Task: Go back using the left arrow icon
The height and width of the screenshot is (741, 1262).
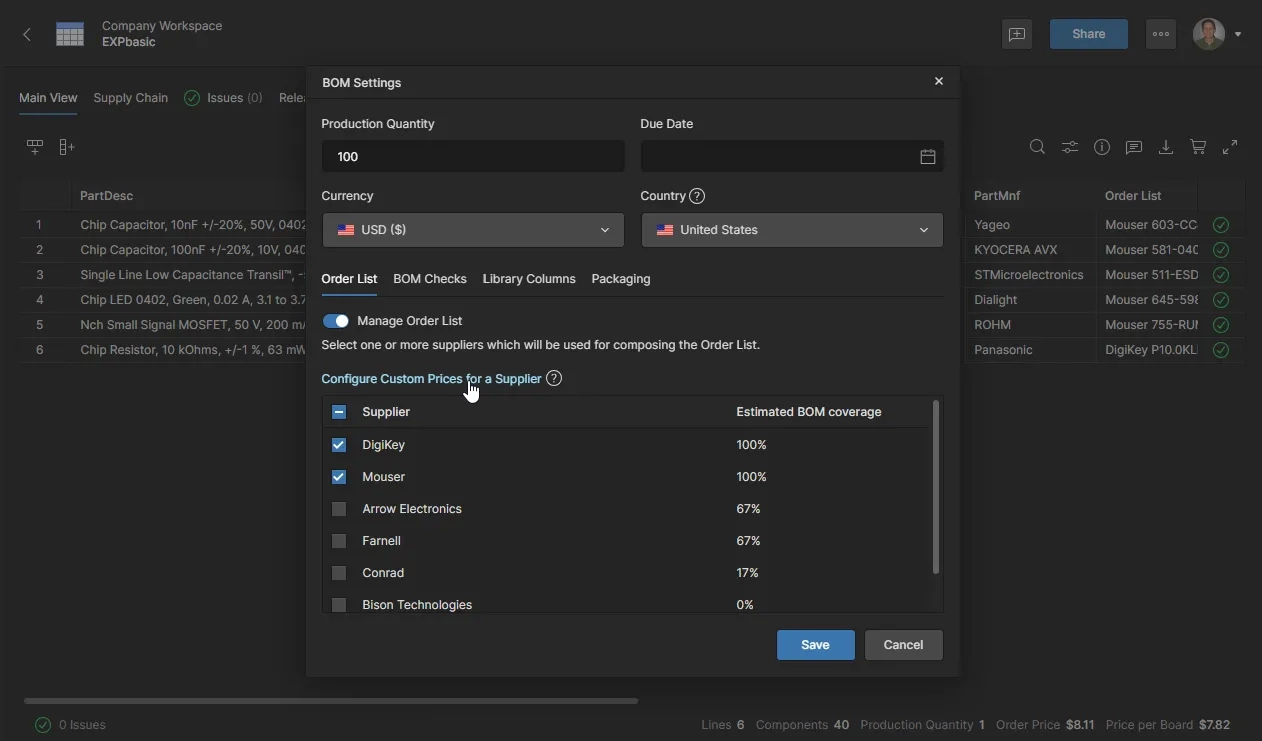Action: (27, 34)
